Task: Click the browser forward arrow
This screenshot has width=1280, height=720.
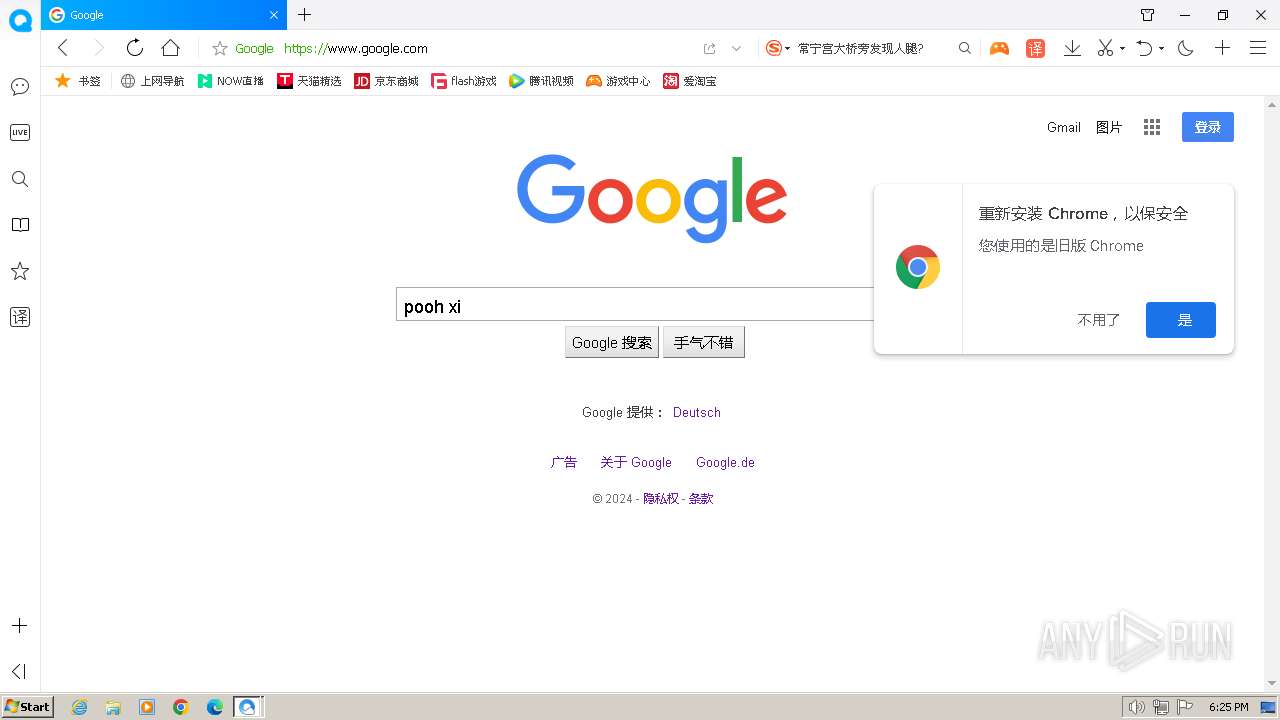Action: coord(98,48)
